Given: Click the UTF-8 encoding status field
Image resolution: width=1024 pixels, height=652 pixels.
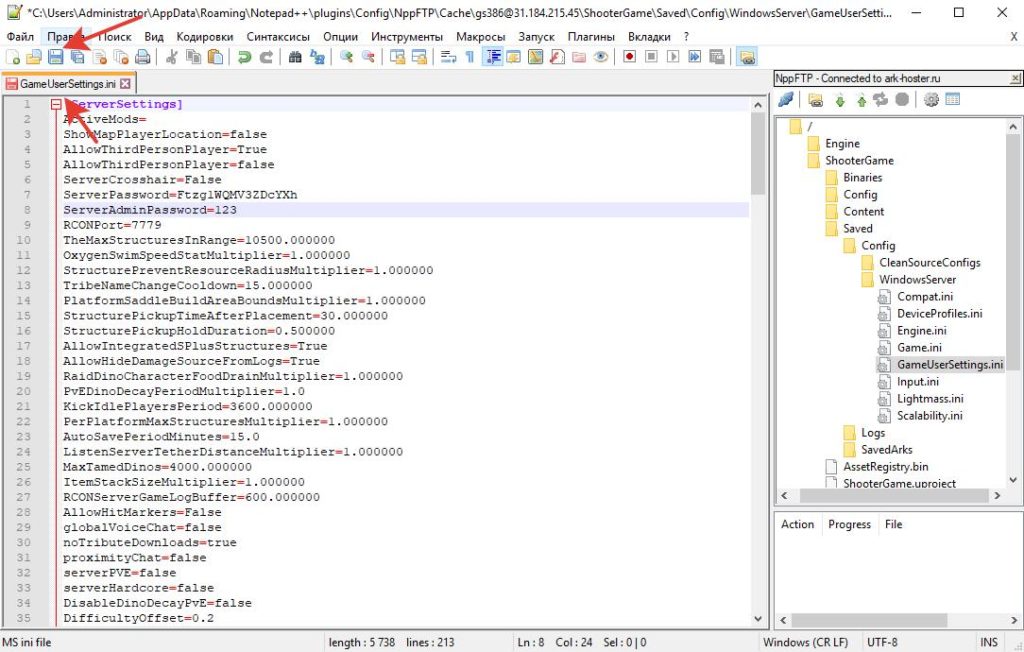Looking at the screenshot, I should 882,643.
